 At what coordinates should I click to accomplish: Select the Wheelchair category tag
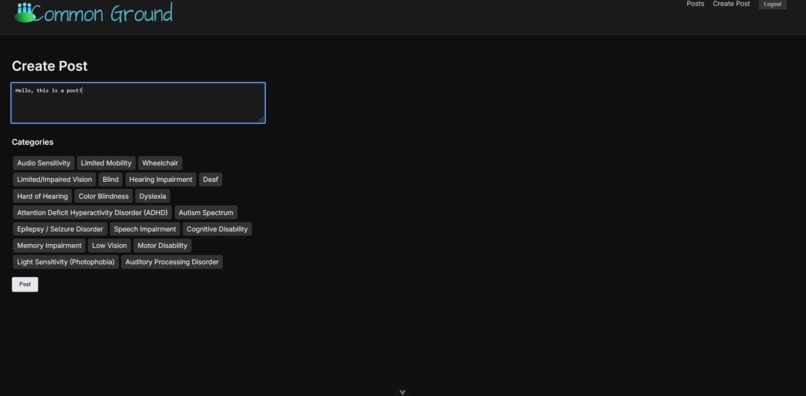point(160,163)
